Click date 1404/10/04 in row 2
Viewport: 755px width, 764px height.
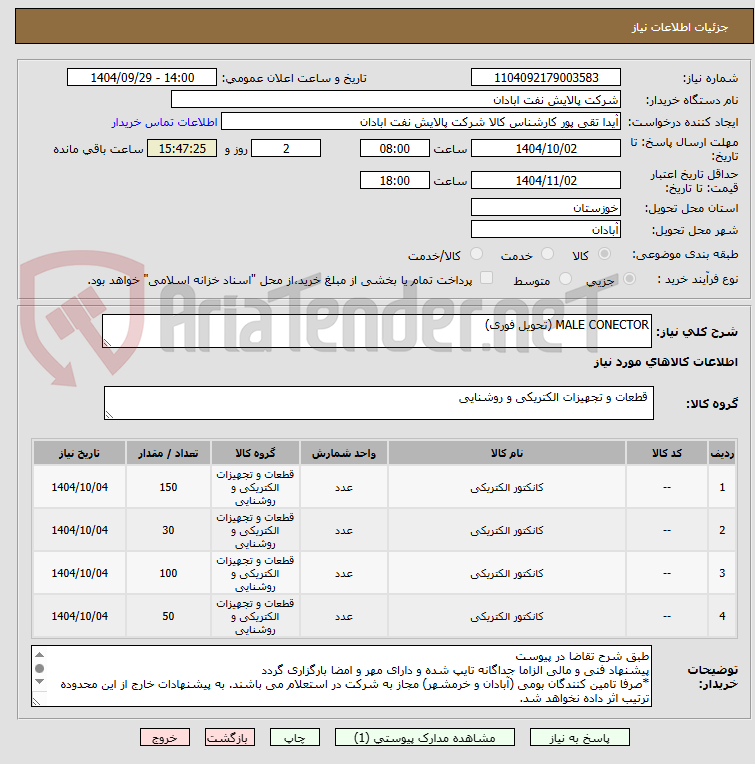point(79,530)
